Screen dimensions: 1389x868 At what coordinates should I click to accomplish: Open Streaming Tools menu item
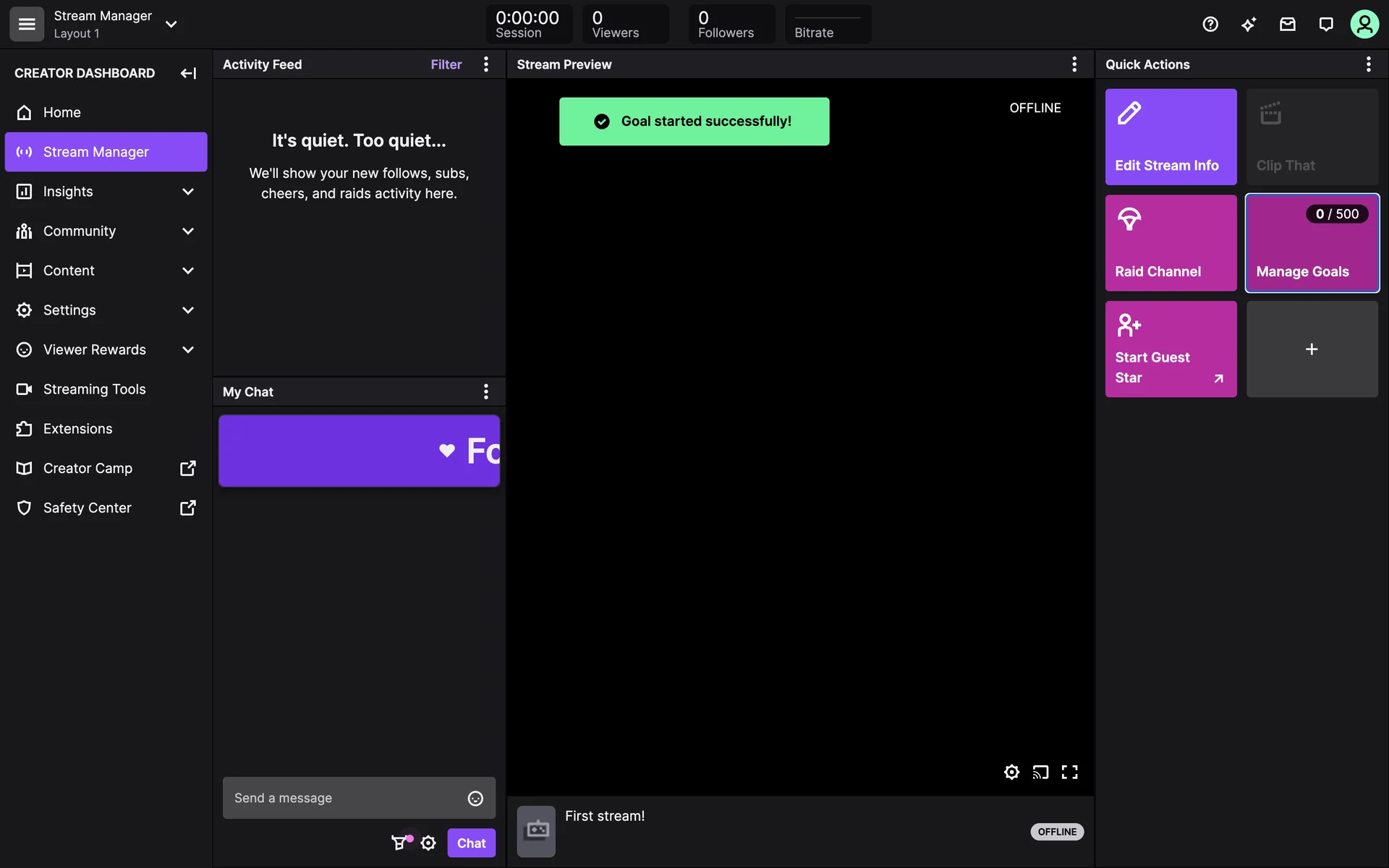[x=94, y=389]
